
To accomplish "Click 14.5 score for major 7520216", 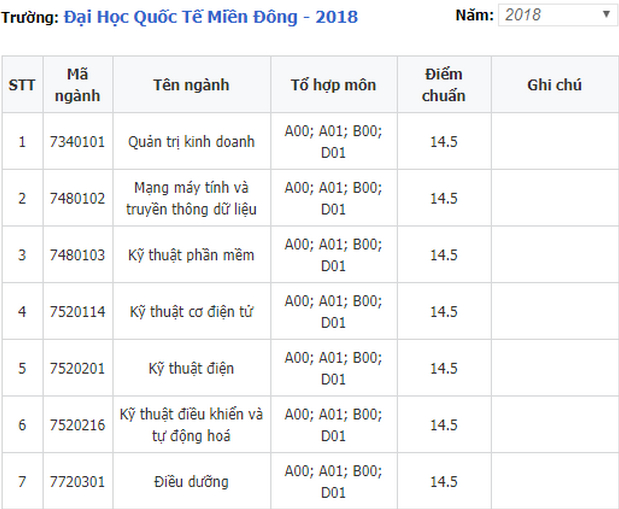I will (444, 425).
